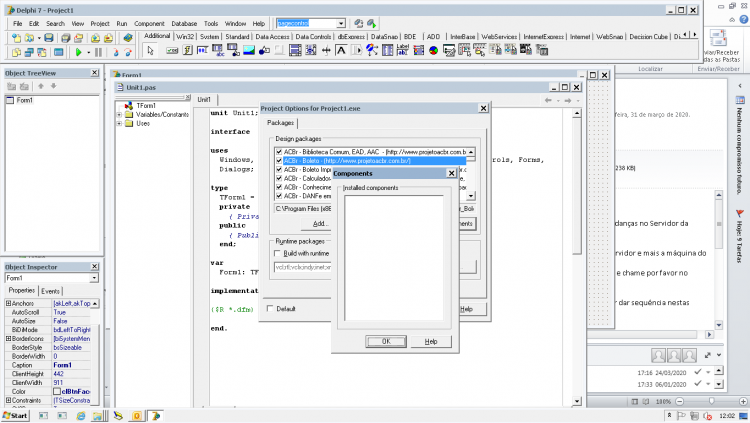Click OK in Components dialog
Screen dimensions: 750x423
click(x=386, y=341)
